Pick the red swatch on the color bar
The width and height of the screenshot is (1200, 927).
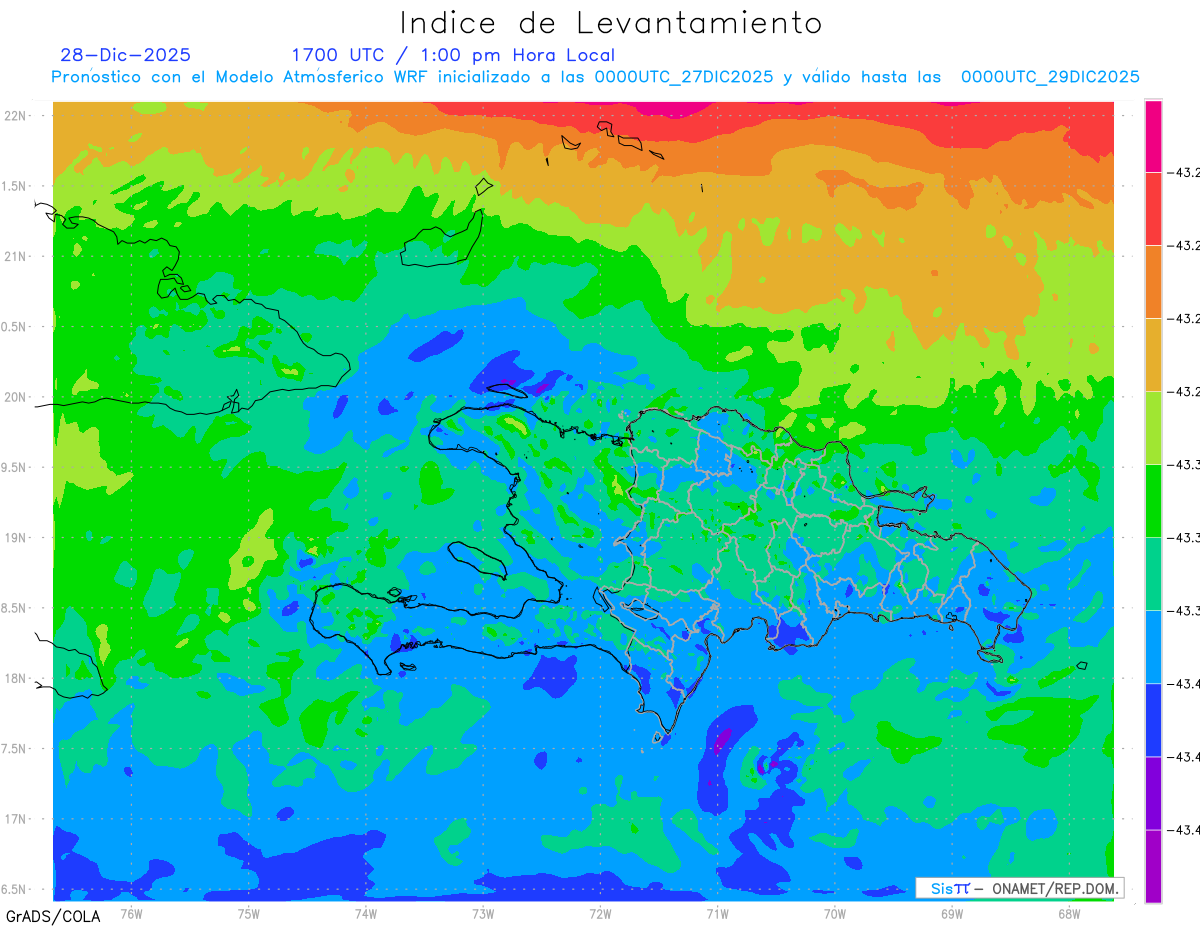(x=1153, y=209)
